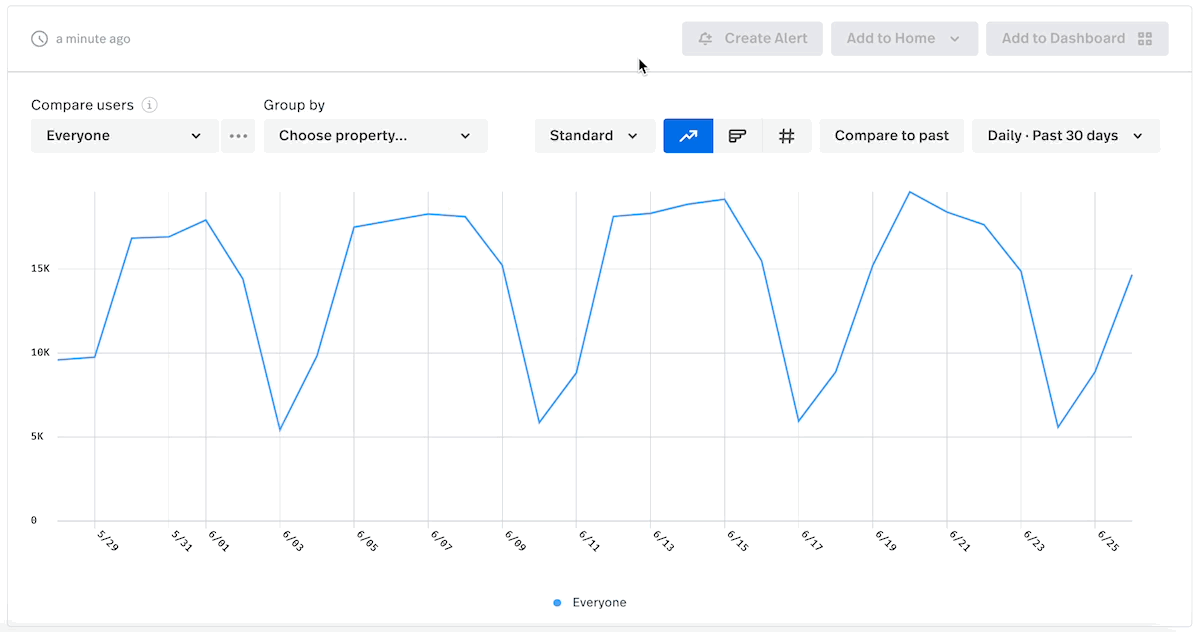Click the chart peak near 6/20
Viewport: 1200px width, 632px height.
click(x=909, y=192)
